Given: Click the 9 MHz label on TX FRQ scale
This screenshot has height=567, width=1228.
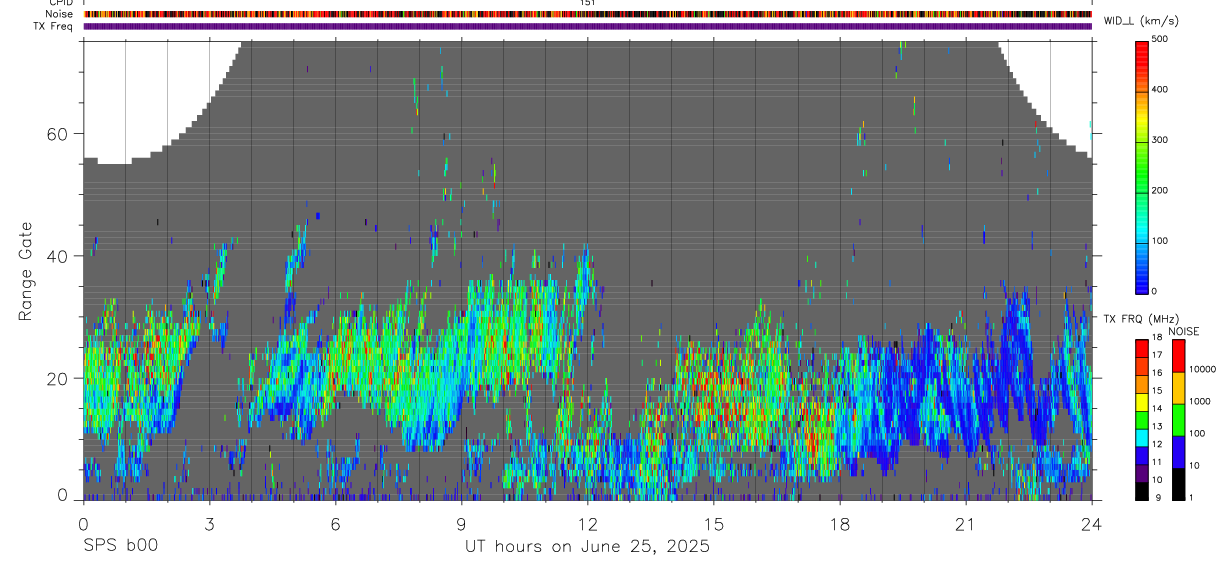Looking at the screenshot, I should pyautogui.click(x=1159, y=497).
